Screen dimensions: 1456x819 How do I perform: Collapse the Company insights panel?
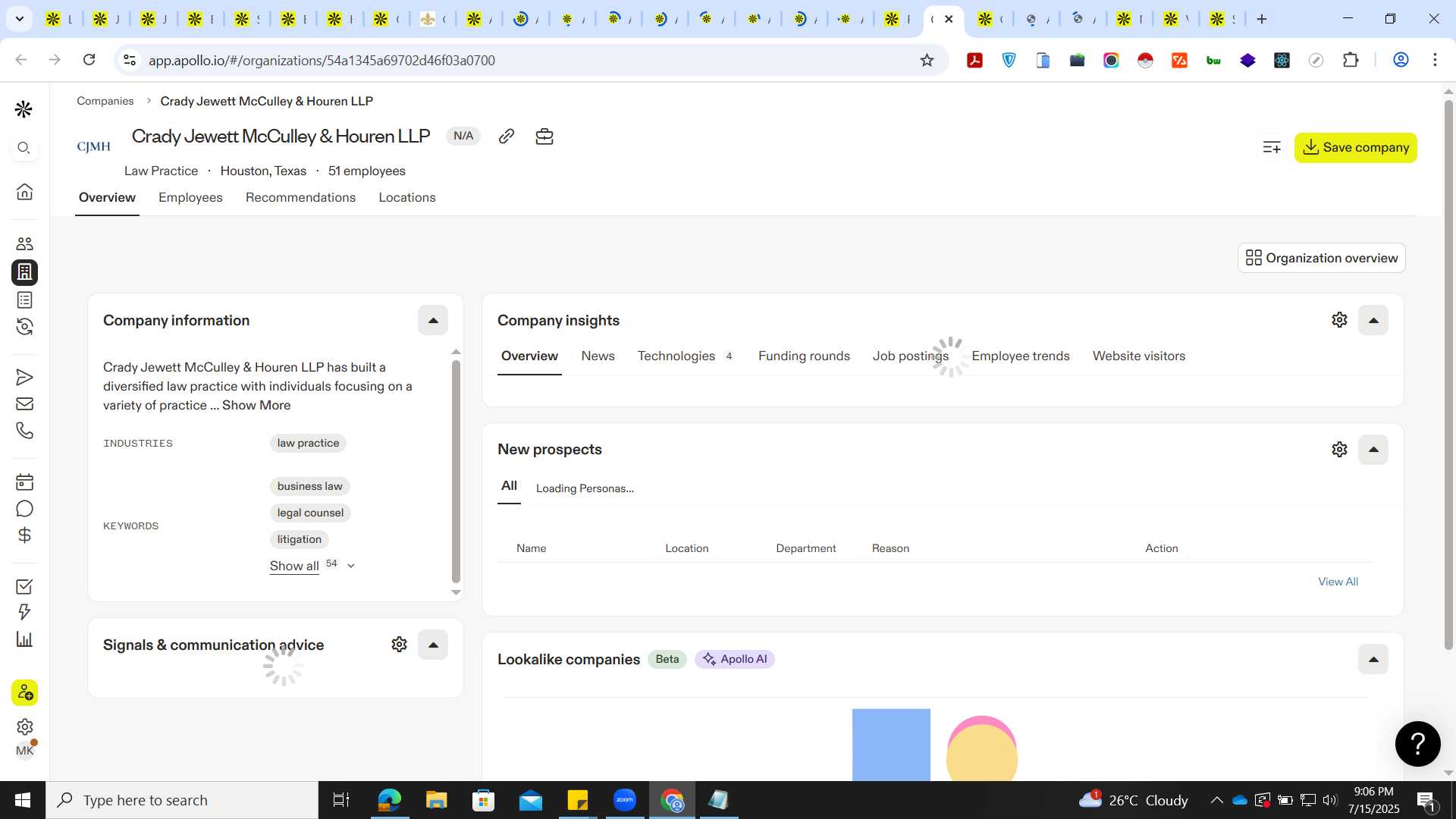click(x=1373, y=320)
